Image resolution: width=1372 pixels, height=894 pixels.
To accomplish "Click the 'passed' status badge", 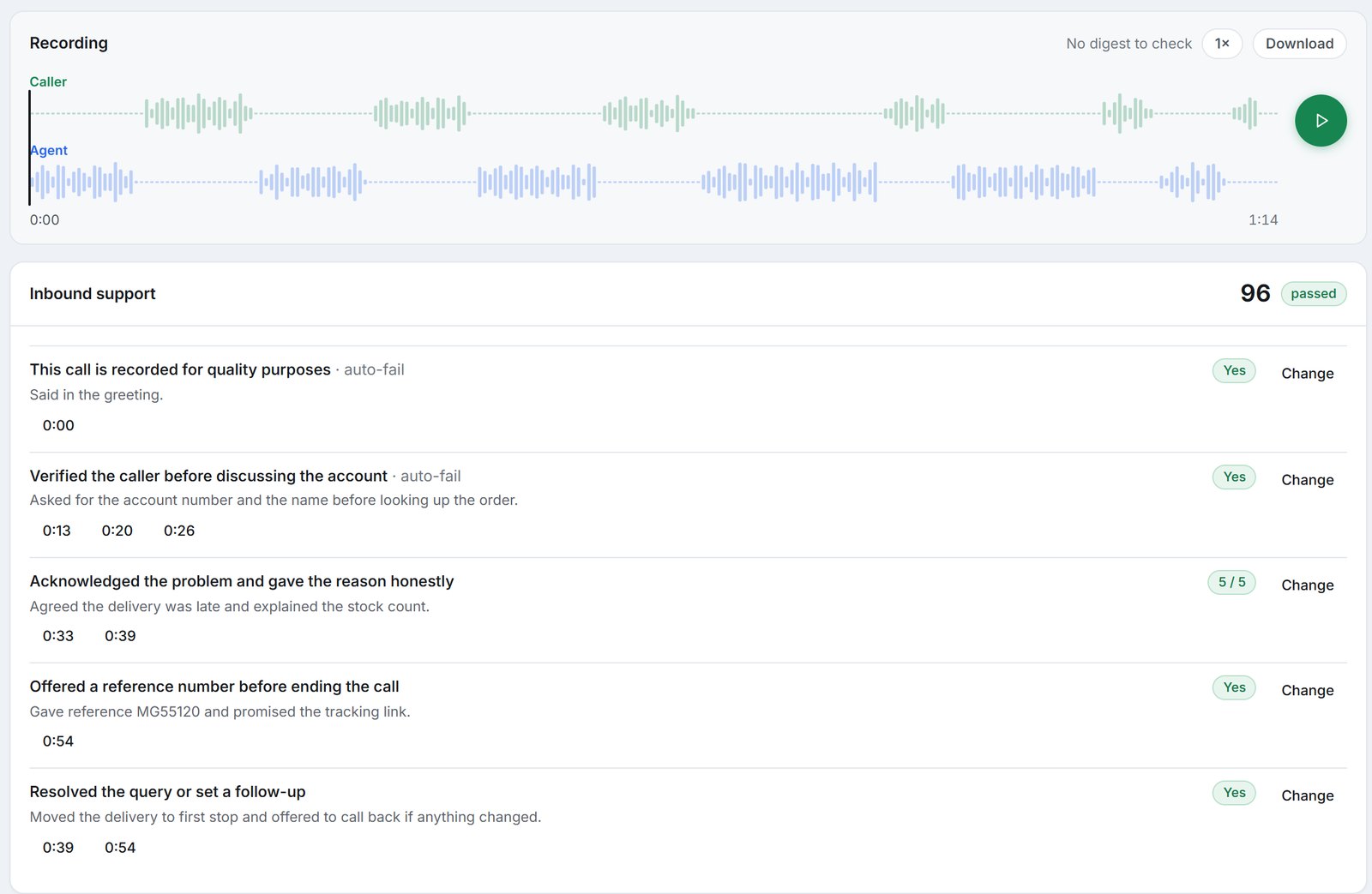I will point(1313,294).
